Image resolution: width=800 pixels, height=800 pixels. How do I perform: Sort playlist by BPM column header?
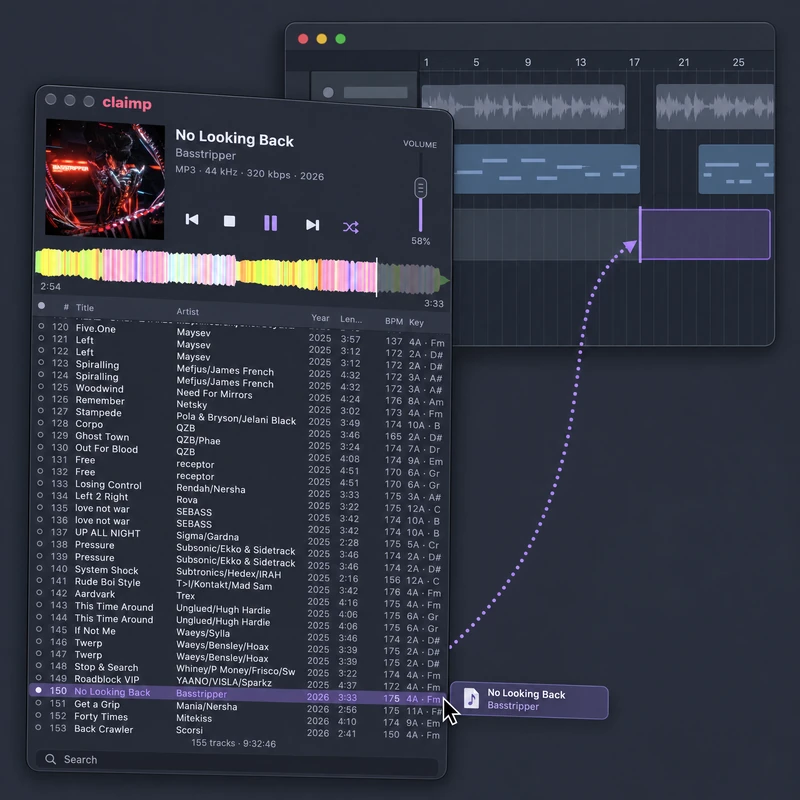394,321
